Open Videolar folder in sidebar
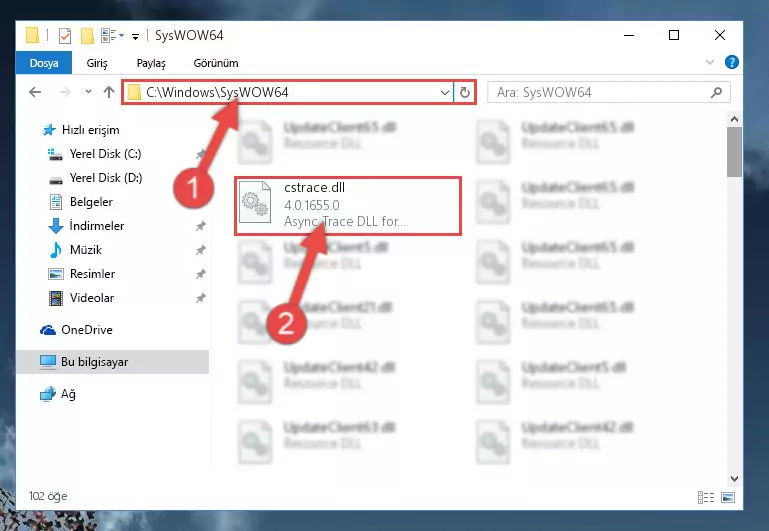This screenshot has height=531, width=769. click(92, 298)
